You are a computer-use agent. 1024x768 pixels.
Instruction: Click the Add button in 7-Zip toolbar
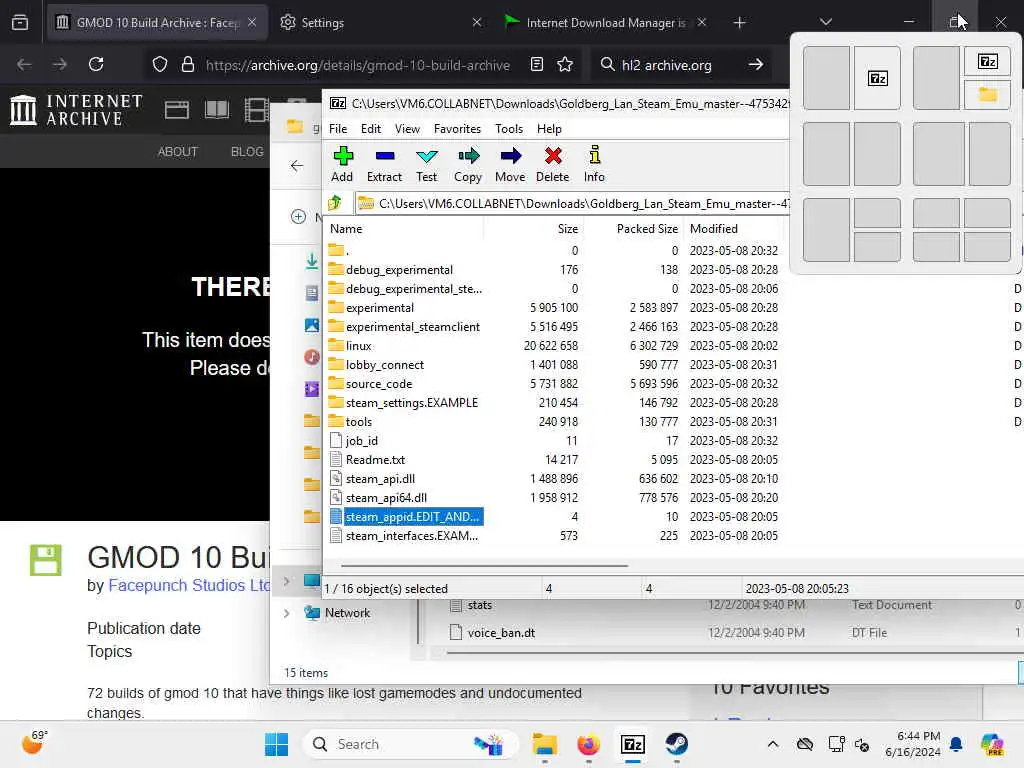tap(342, 164)
